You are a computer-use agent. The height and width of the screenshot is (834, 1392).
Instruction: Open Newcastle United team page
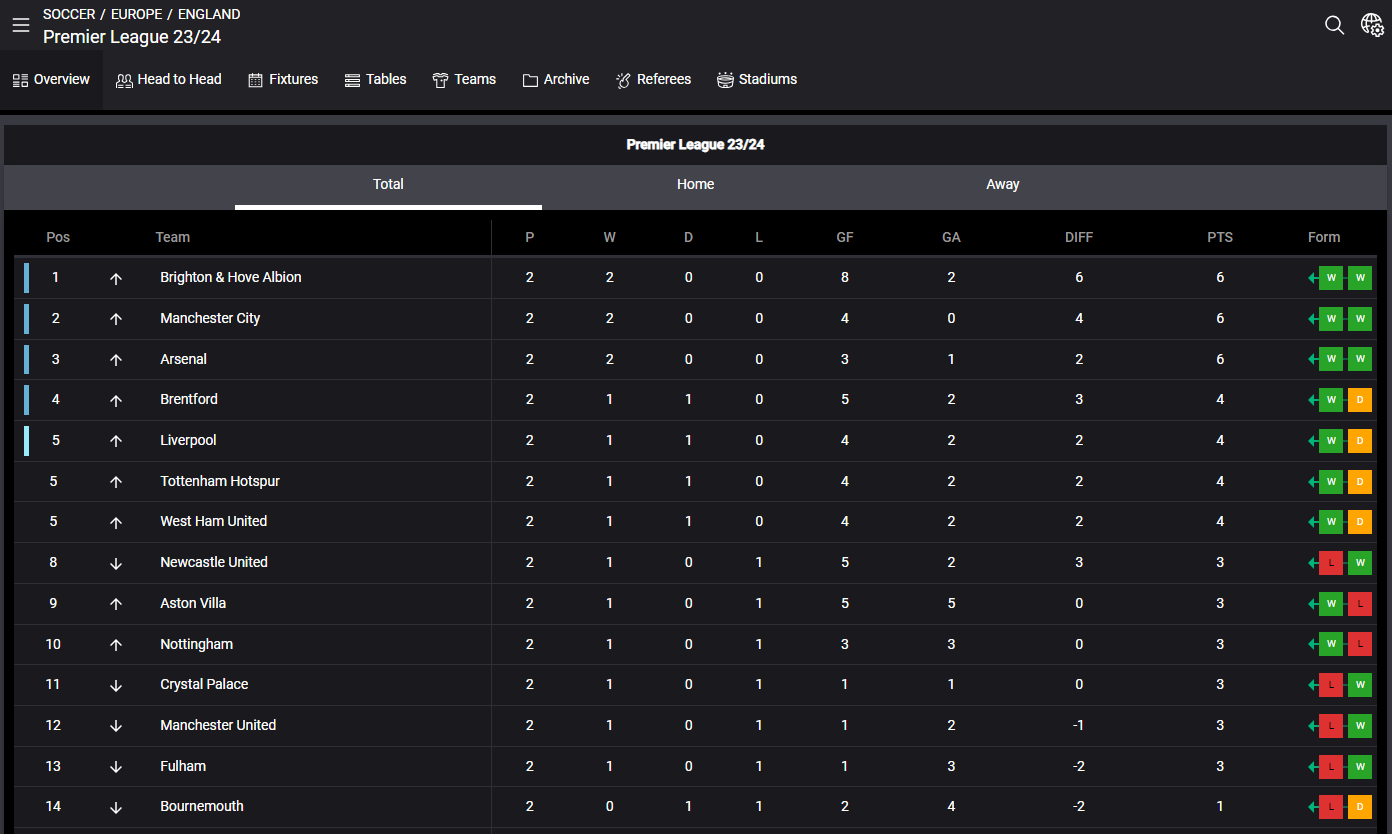(x=214, y=562)
